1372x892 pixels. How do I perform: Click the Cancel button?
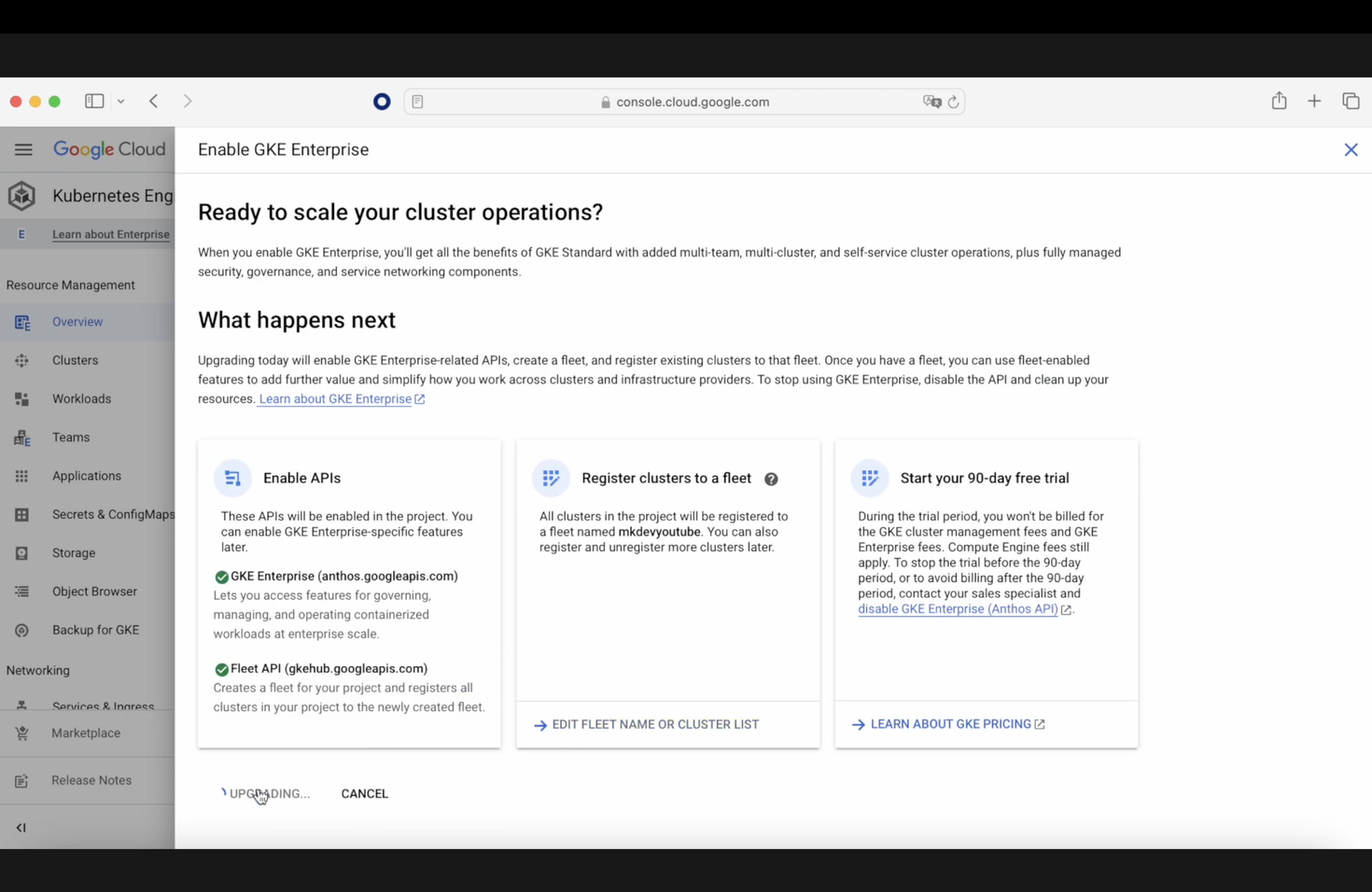pyautogui.click(x=365, y=794)
